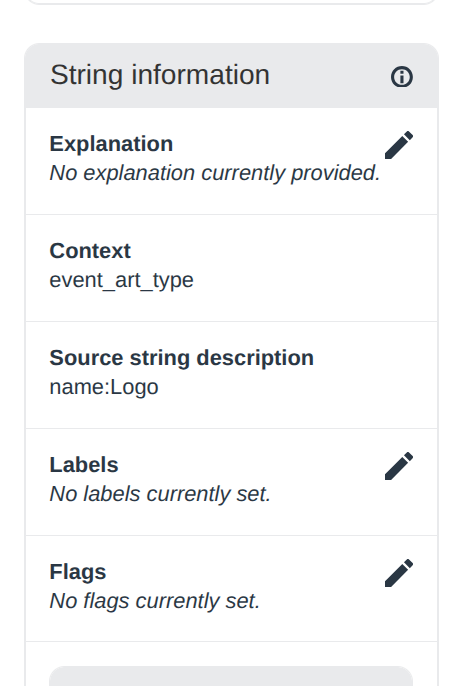Select the Flags heading
Screen dimensions: 462x686
coord(78,572)
